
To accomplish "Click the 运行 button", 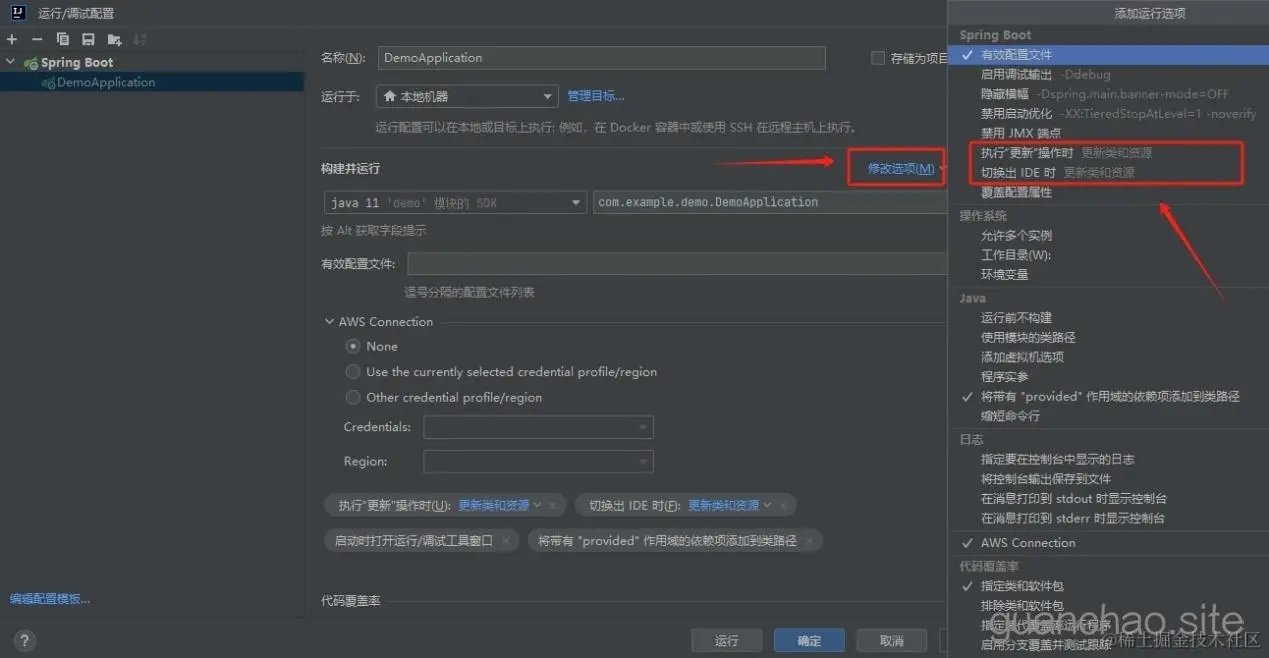I will coord(727,640).
